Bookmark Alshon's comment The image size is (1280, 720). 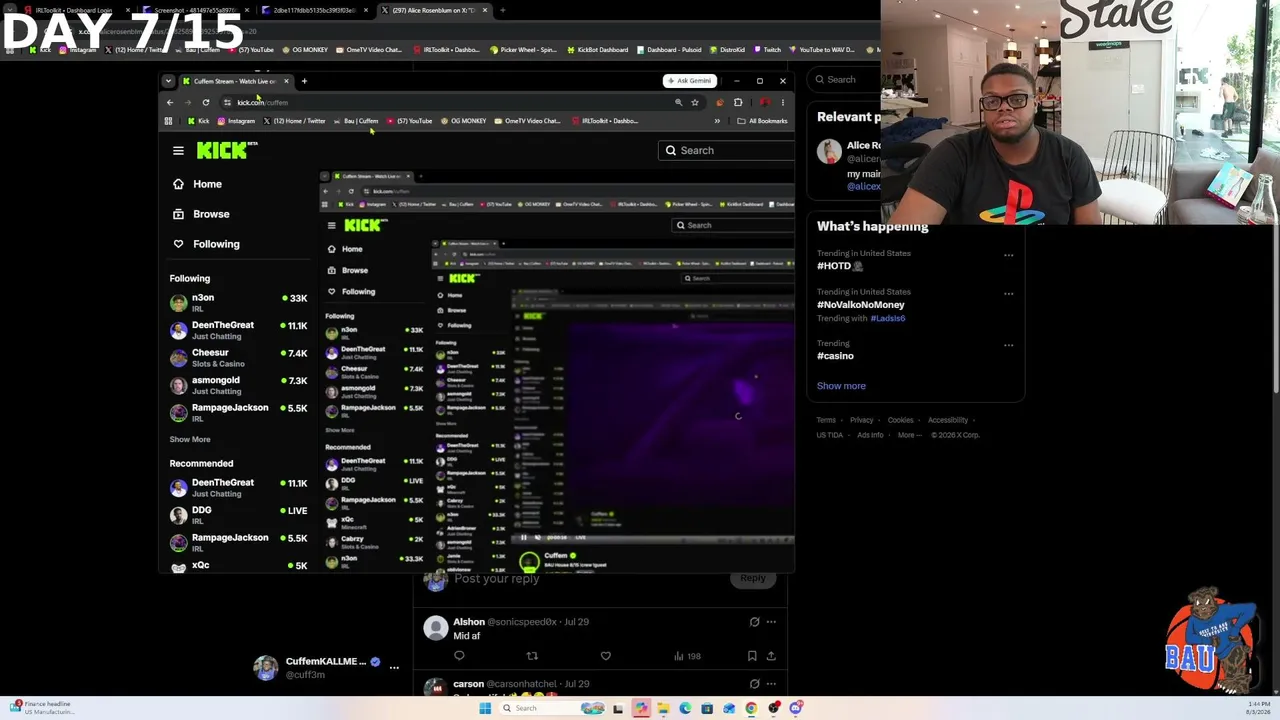[752, 656]
